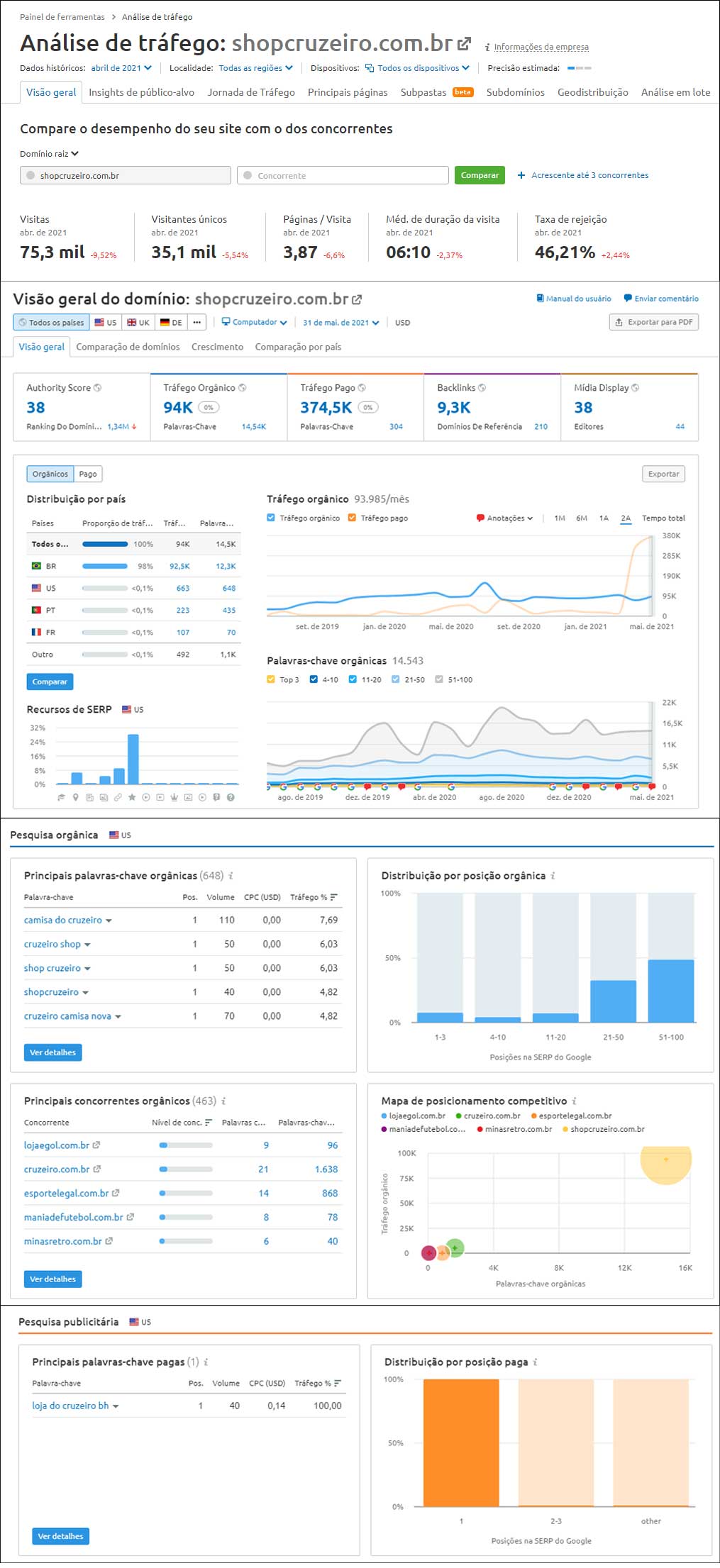Click the Concorrente input field

pyautogui.click(x=343, y=175)
